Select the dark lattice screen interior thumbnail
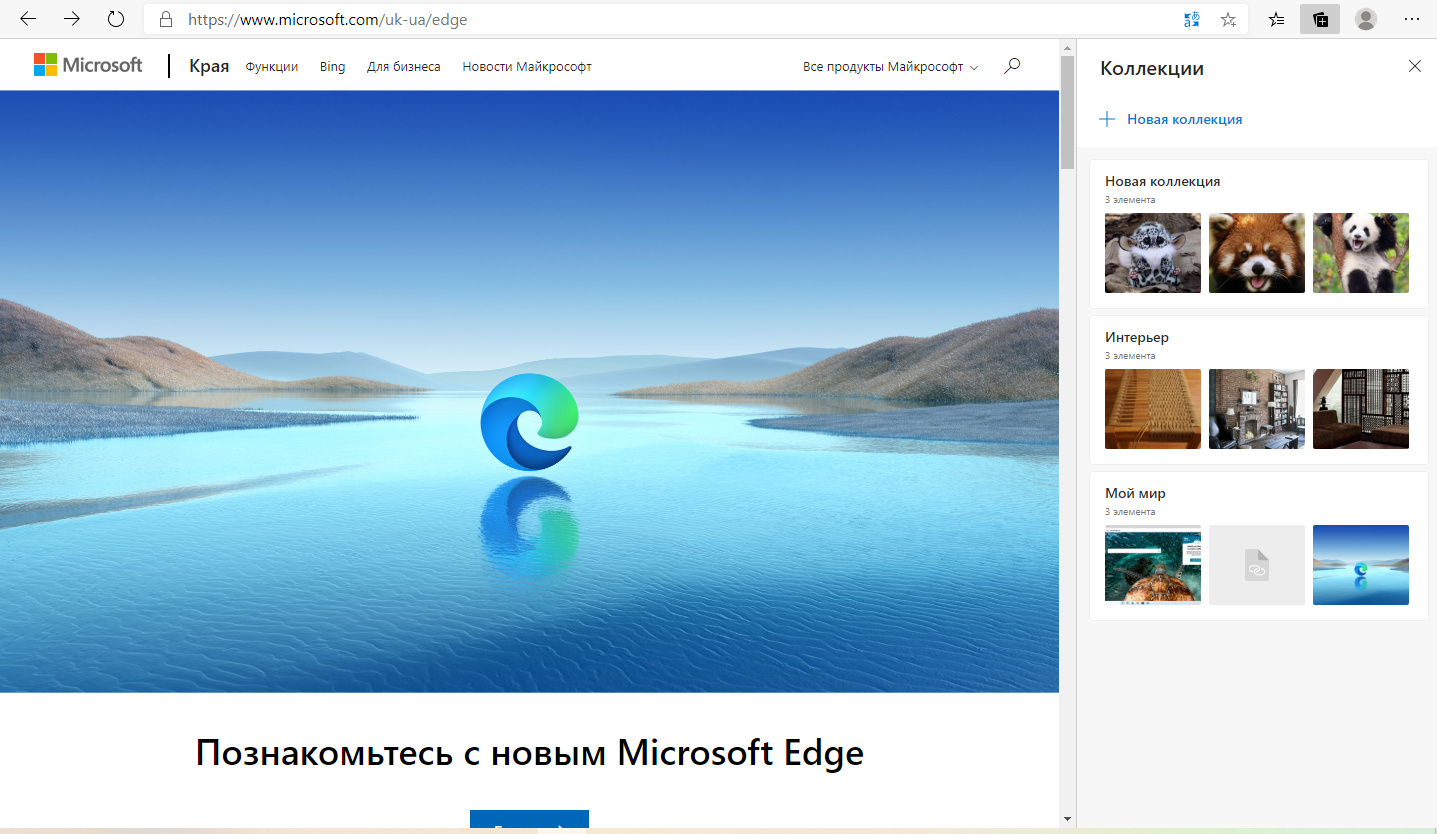Viewport: 1437px width, 834px height. pyautogui.click(x=1361, y=409)
